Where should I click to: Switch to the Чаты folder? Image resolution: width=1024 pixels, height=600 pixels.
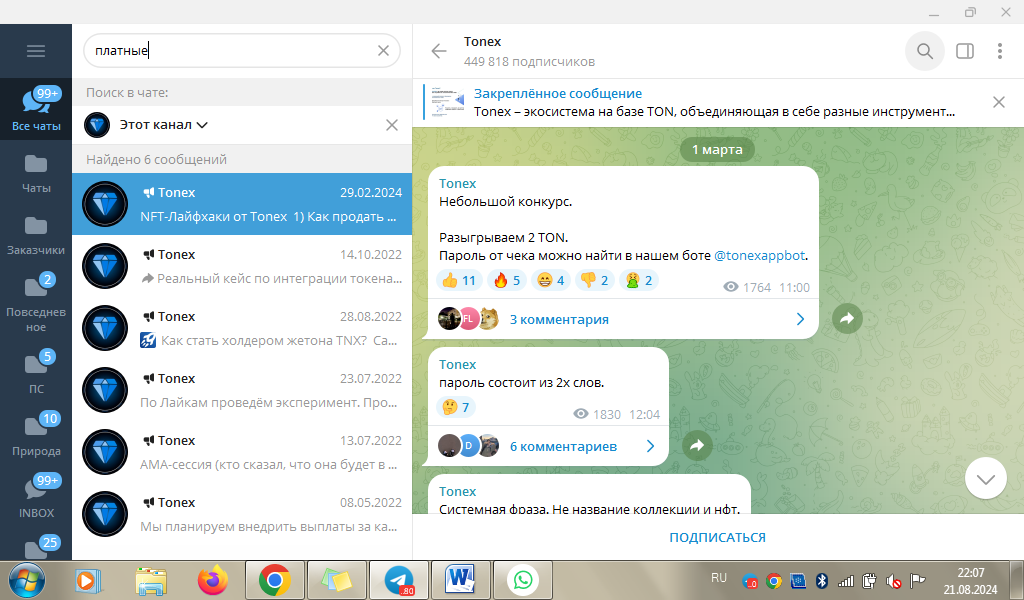[36, 174]
